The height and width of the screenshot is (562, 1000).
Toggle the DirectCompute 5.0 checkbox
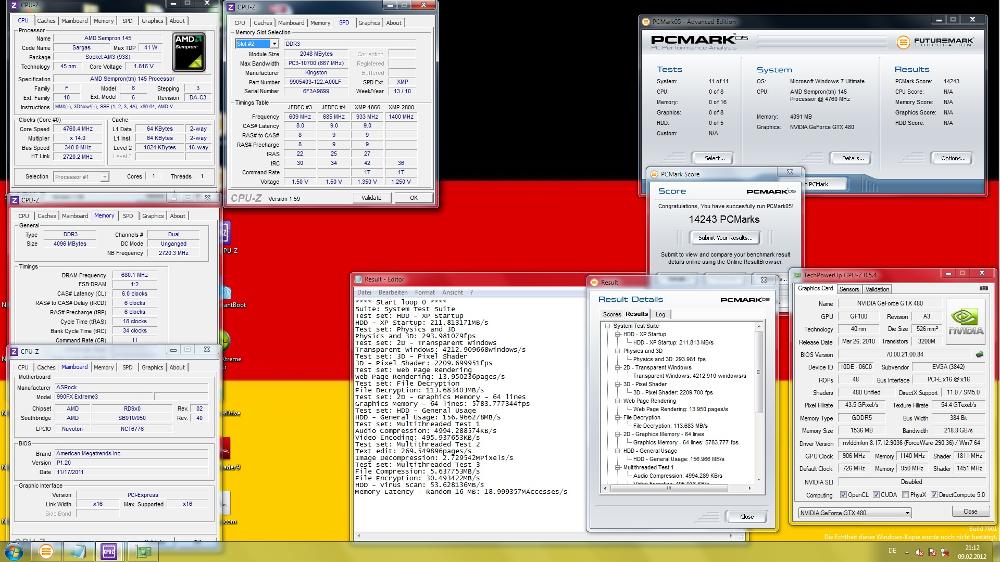click(x=934, y=494)
